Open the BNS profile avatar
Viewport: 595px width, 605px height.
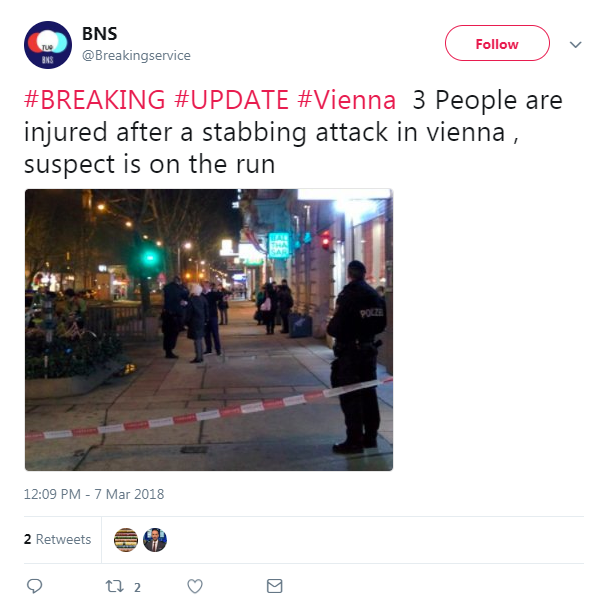tap(48, 45)
